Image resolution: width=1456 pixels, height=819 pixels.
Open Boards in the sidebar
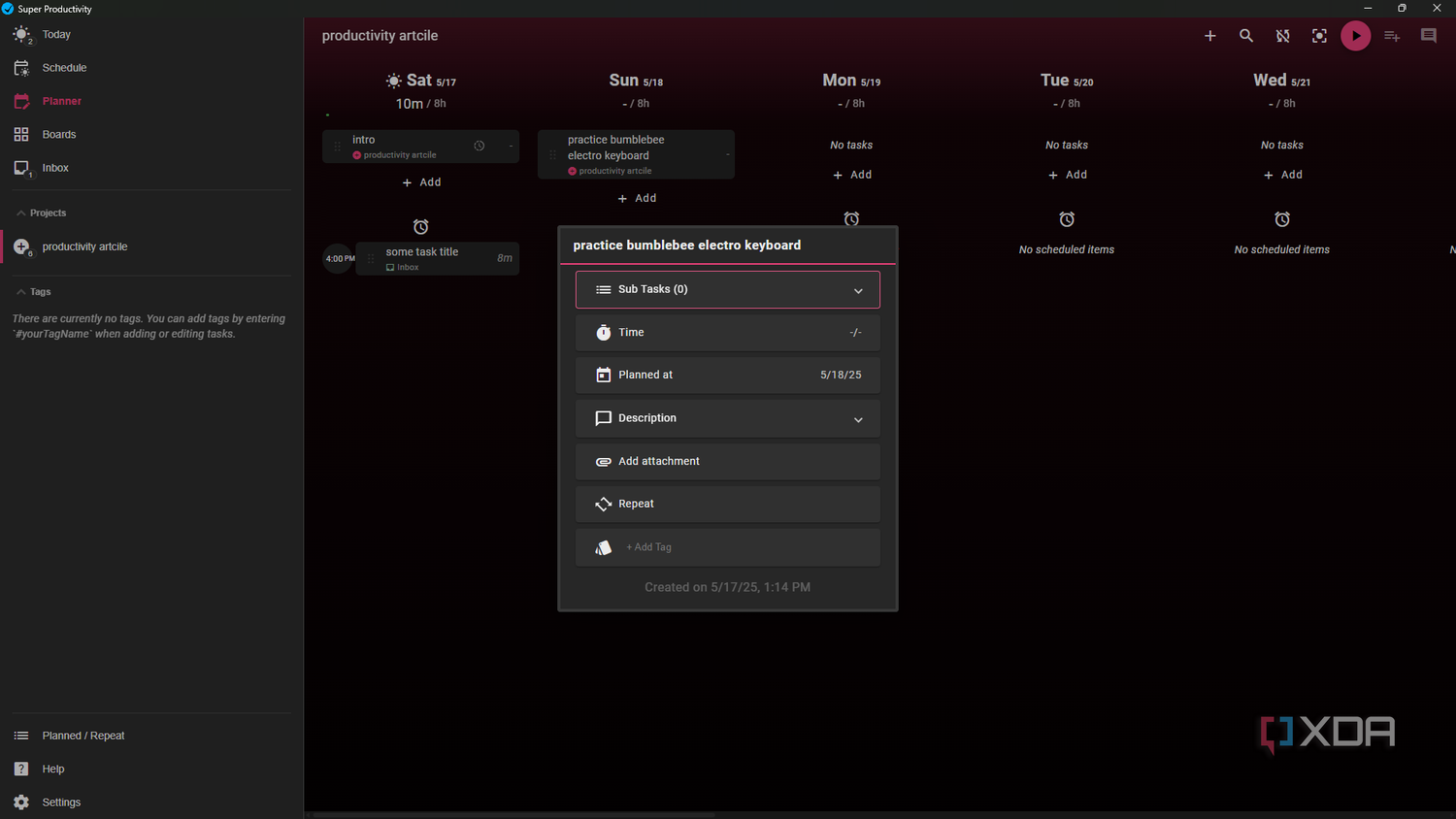tap(58, 134)
